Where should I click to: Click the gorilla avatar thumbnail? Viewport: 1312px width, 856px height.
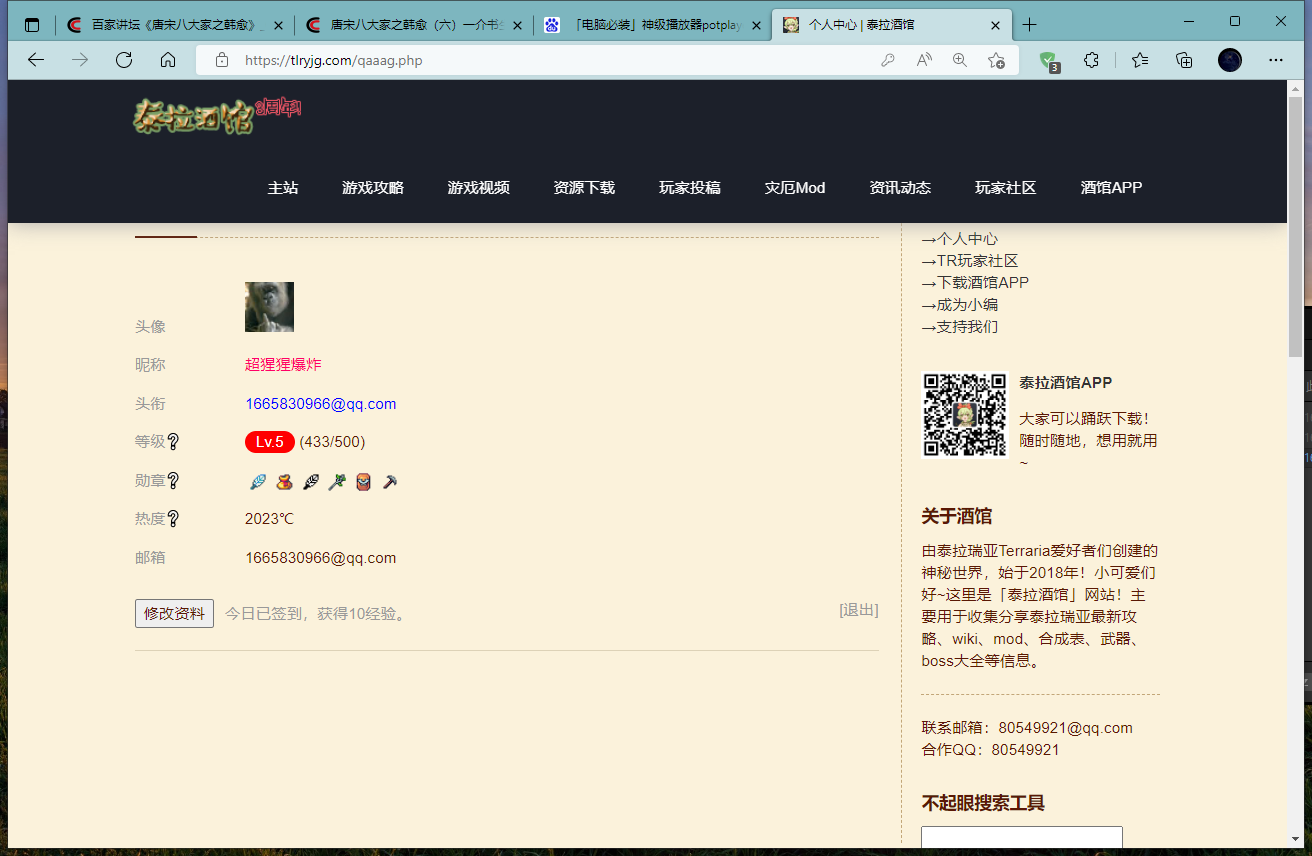click(x=269, y=307)
